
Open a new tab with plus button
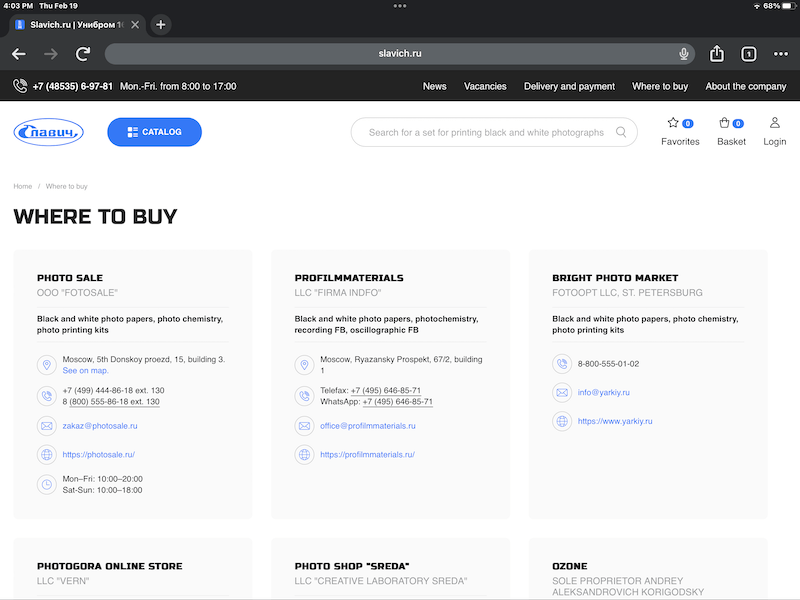pos(161,24)
